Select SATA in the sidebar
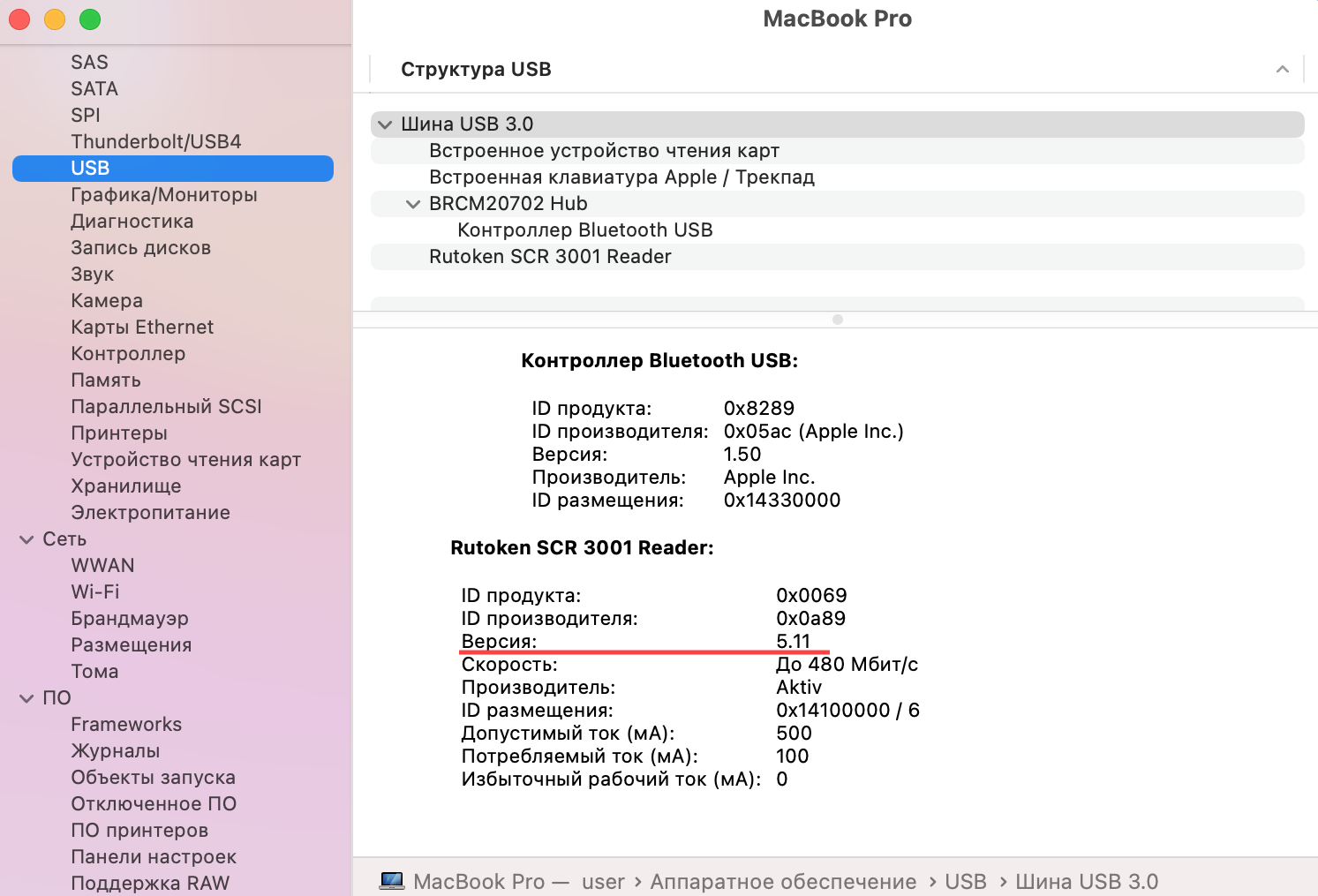The width and height of the screenshot is (1318, 896). click(94, 88)
